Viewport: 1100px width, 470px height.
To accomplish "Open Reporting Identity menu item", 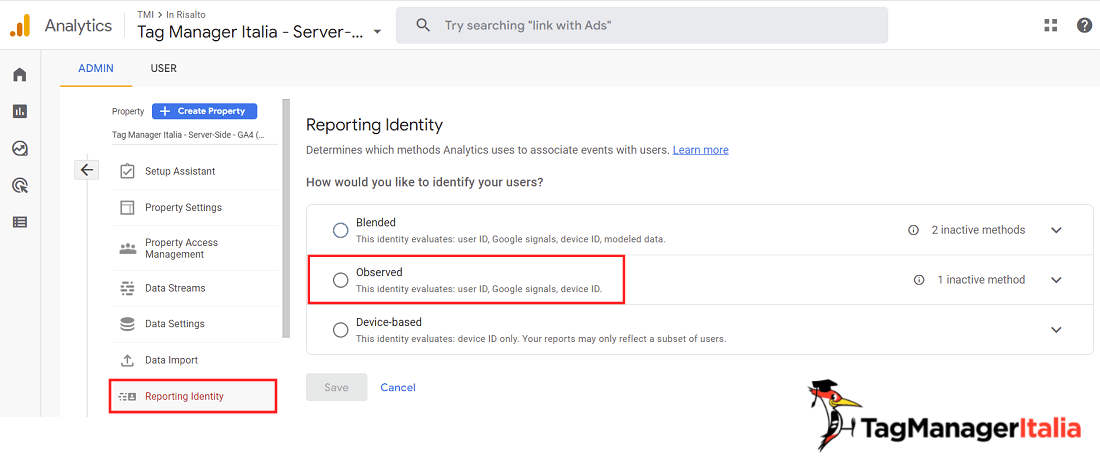I will [x=194, y=396].
